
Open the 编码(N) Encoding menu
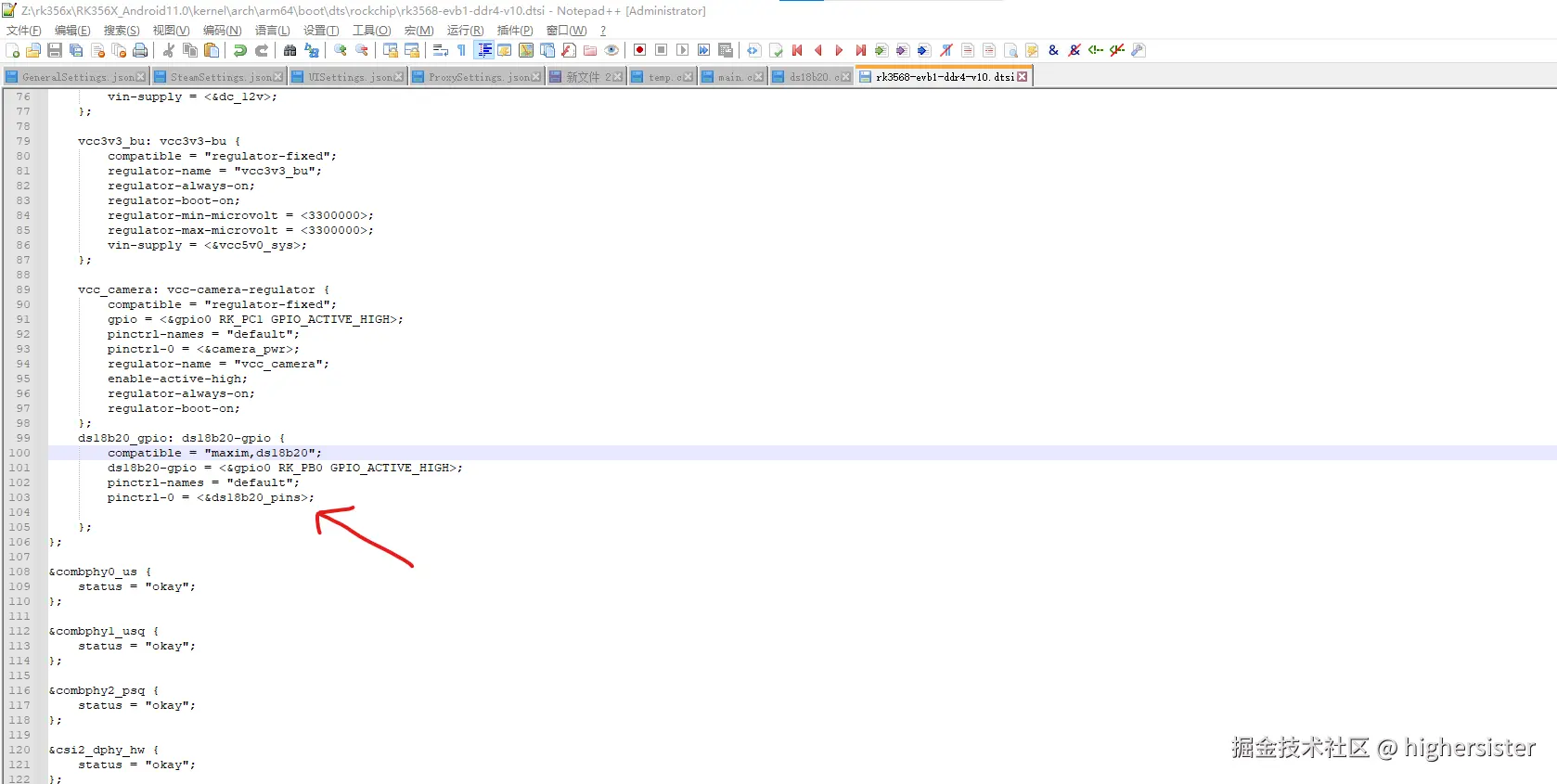click(x=222, y=31)
